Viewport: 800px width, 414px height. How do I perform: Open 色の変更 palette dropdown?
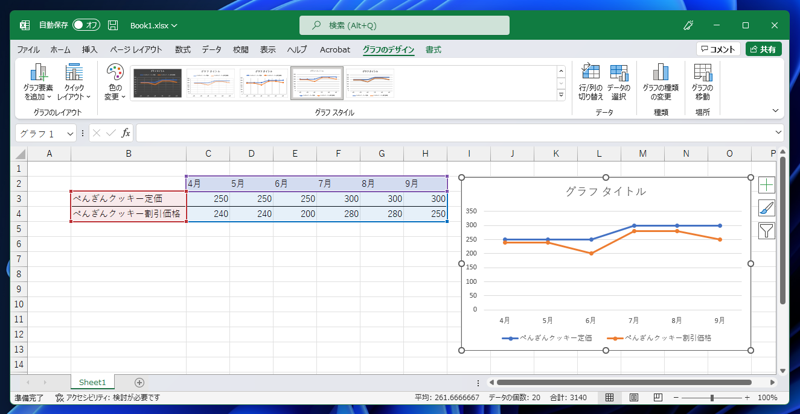coord(115,83)
